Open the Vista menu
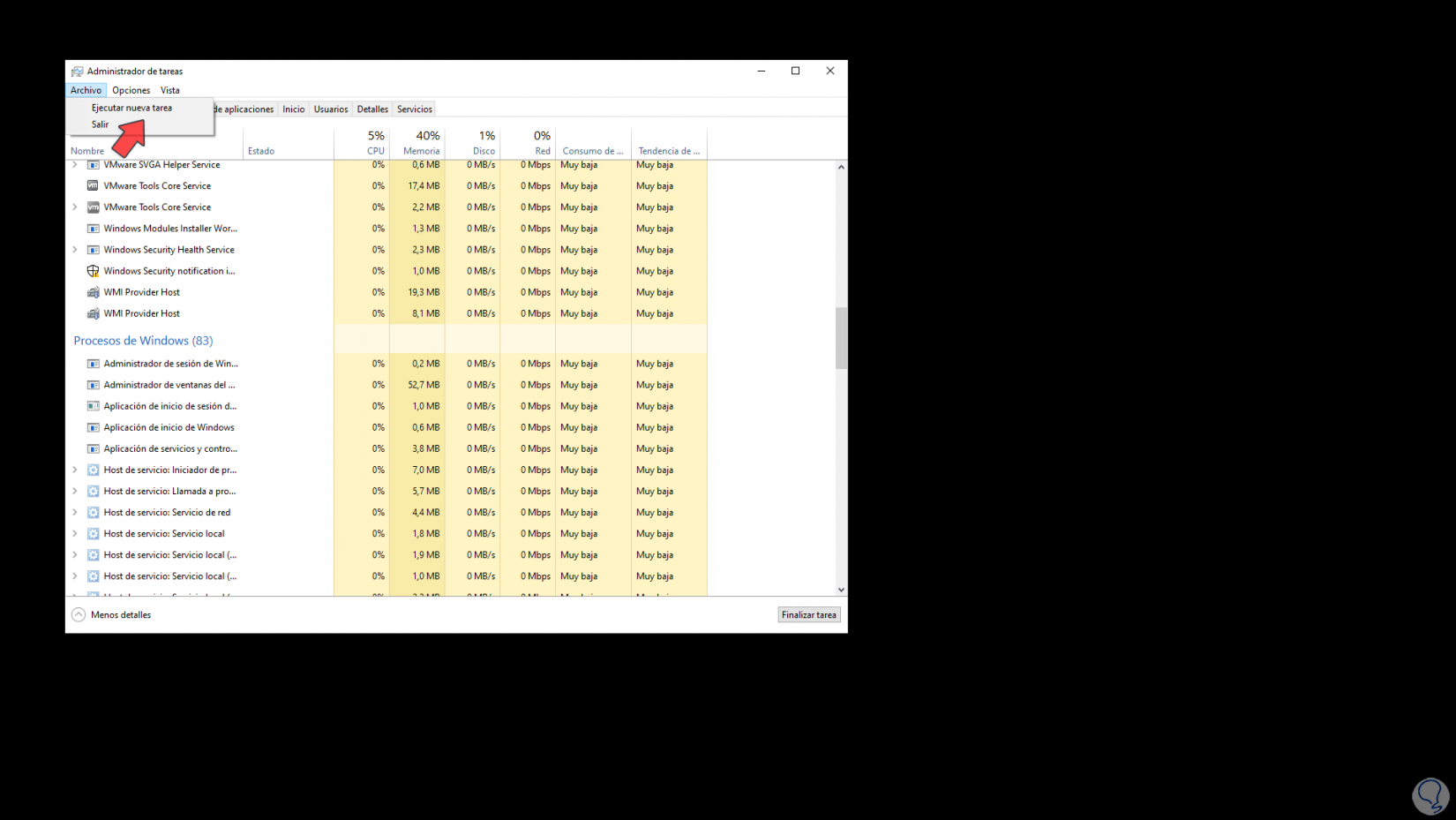The width and height of the screenshot is (1456, 820). click(170, 90)
